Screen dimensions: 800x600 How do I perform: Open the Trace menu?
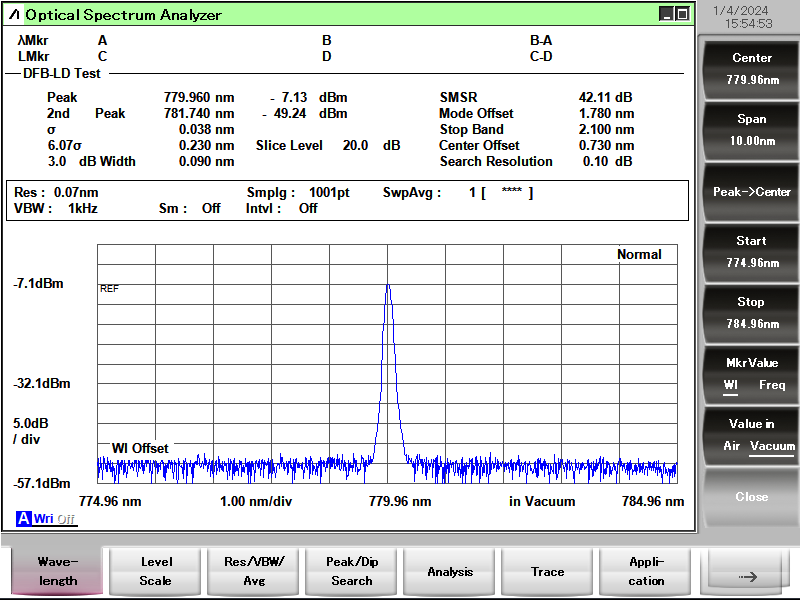(548, 571)
